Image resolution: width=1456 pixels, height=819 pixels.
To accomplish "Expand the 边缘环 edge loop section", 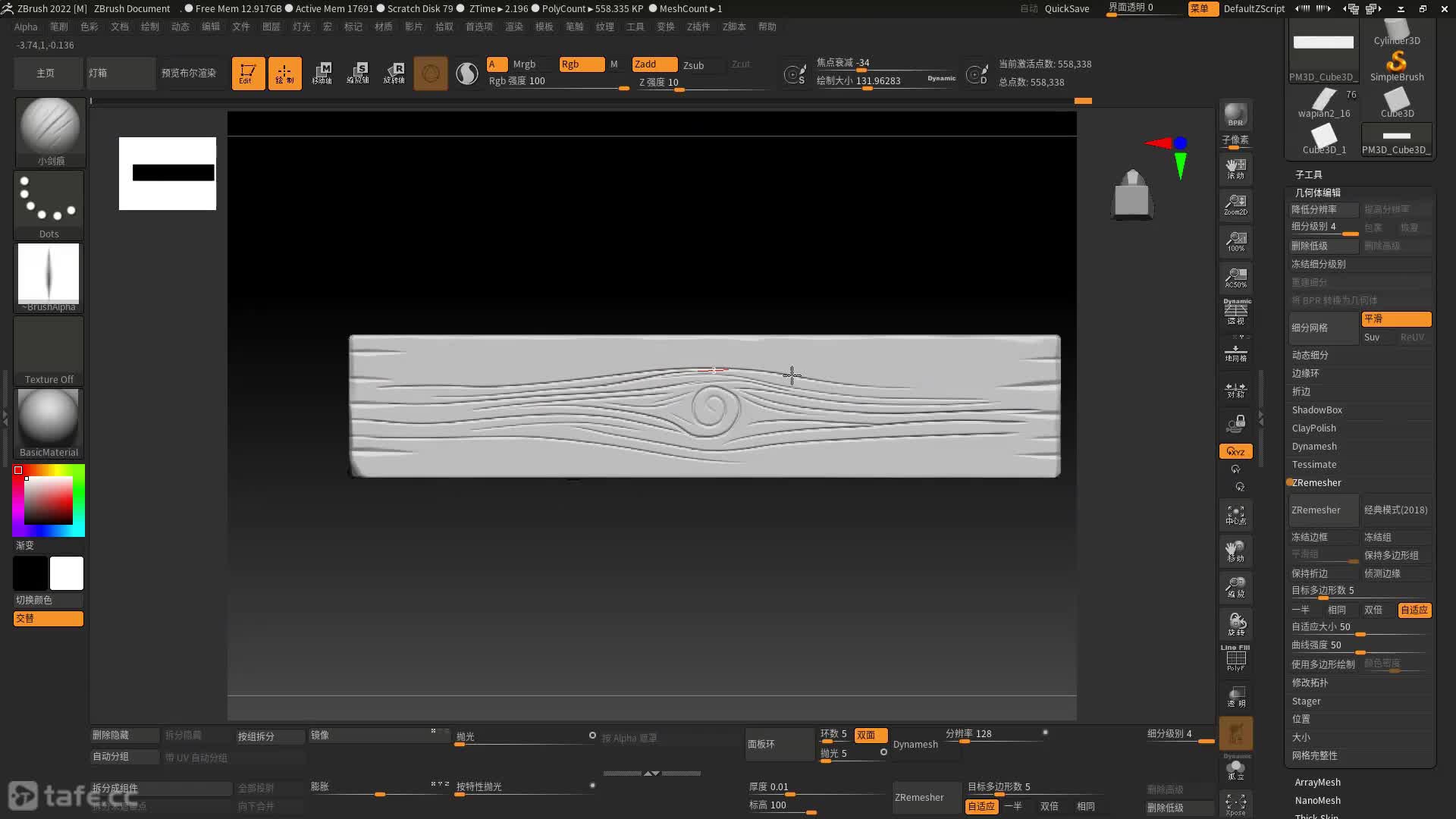I will (1306, 373).
